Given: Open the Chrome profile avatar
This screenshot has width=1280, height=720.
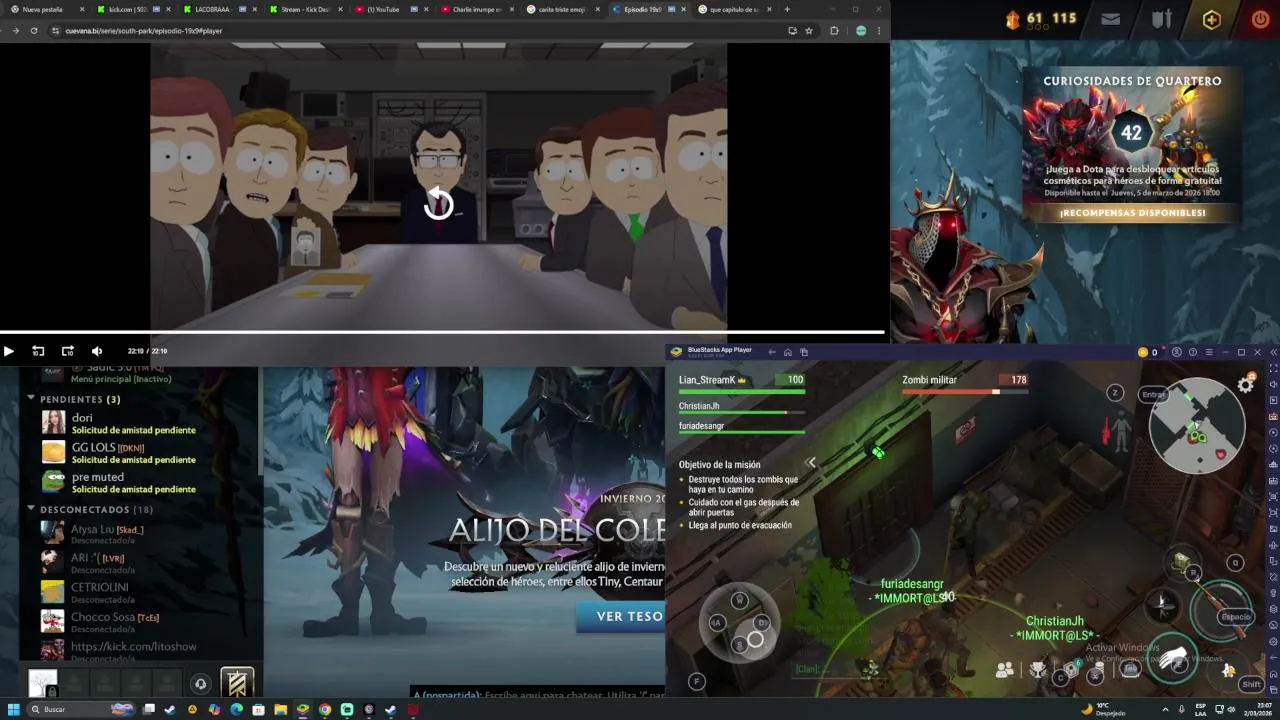Looking at the screenshot, I should click(x=861, y=31).
